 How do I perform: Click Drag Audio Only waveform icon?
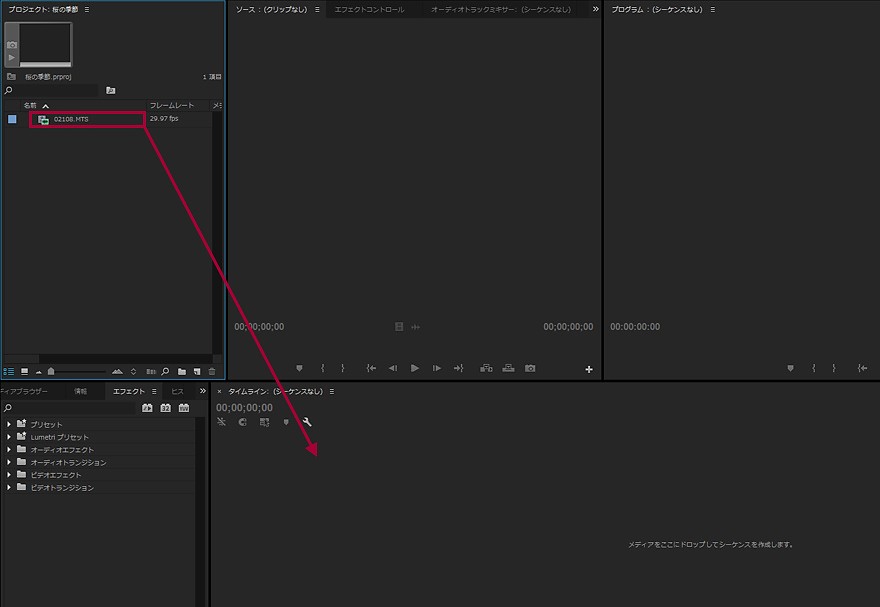415,327
